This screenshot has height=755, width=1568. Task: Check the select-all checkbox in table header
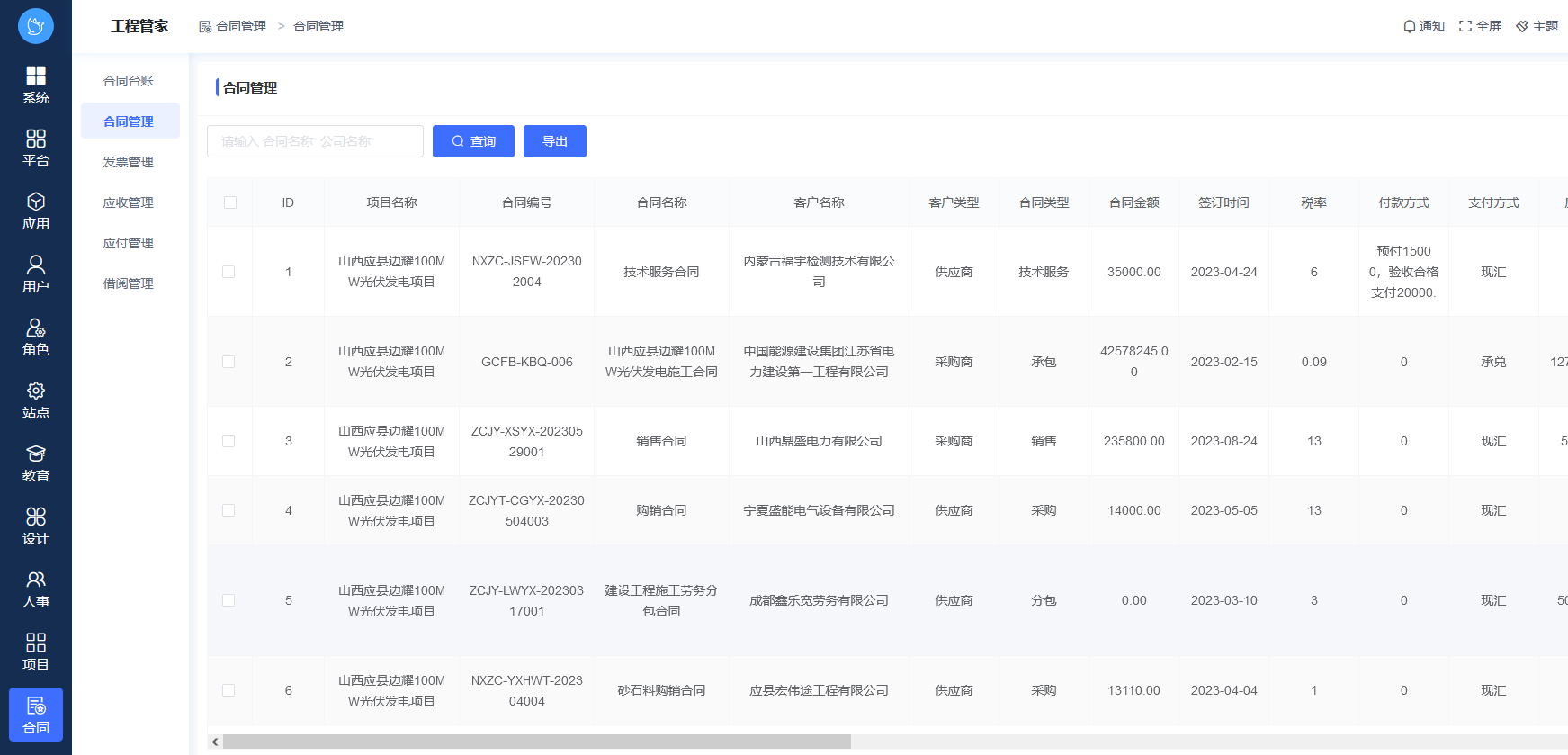(x=230, y=202)
